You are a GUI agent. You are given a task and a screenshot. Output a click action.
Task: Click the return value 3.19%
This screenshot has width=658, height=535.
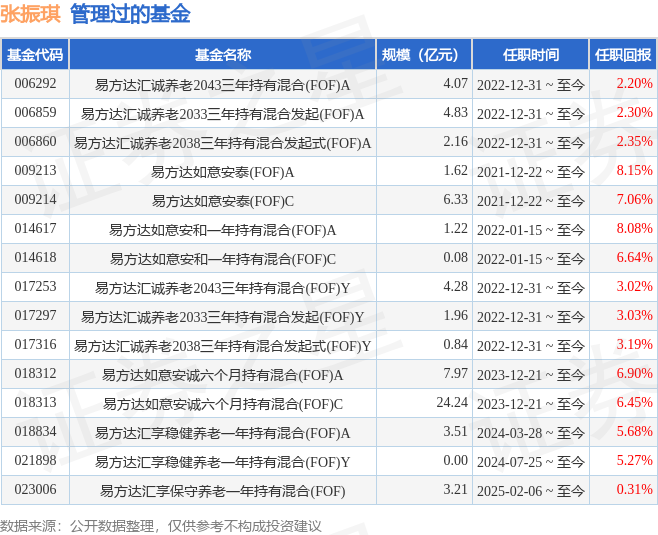pyautogui.click(x=634, y=344)
